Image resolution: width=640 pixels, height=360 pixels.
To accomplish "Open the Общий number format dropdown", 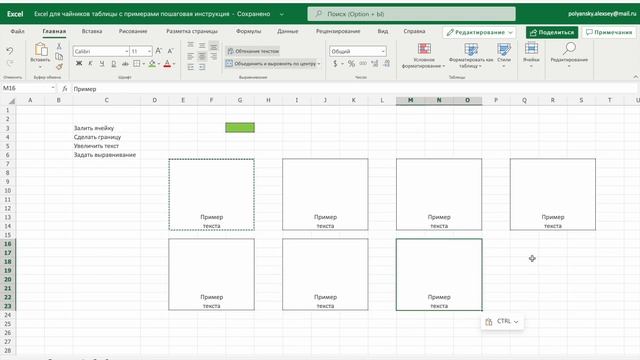I will click(383, 51).
